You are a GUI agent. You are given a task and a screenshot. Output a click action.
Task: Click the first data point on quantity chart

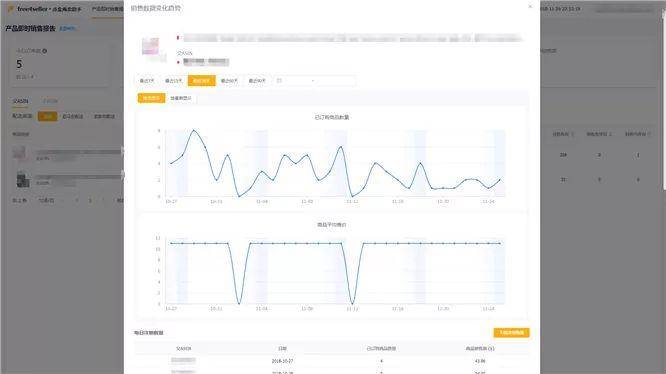point(171,163)
